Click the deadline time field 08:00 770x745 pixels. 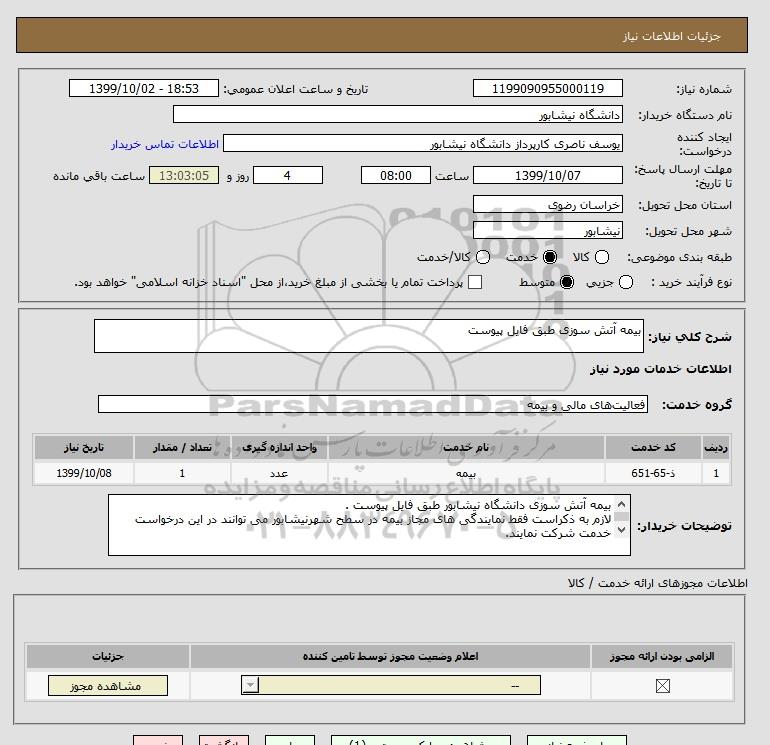pos(396,175)
